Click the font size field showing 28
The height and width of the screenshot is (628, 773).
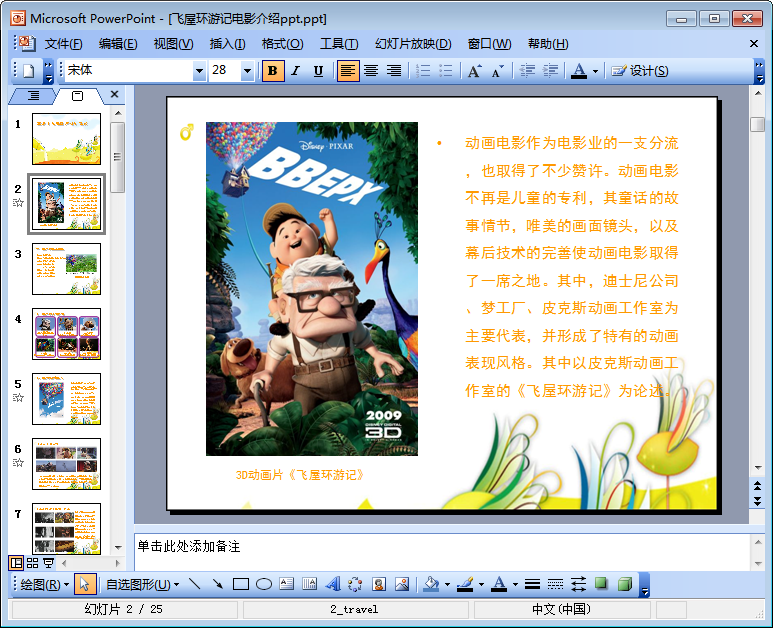[x=225, y=71]
